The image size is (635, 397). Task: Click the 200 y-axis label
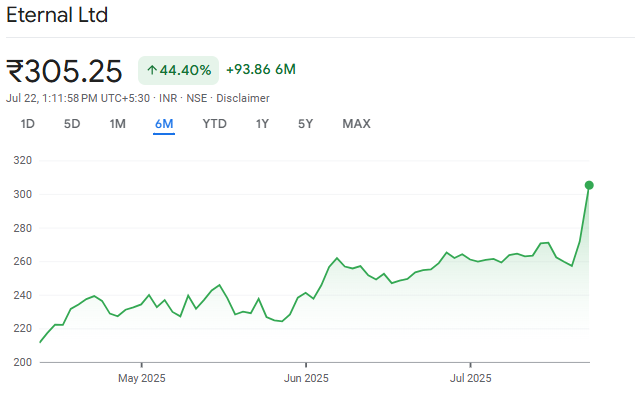pyautogui.click(x=23, y=362)
